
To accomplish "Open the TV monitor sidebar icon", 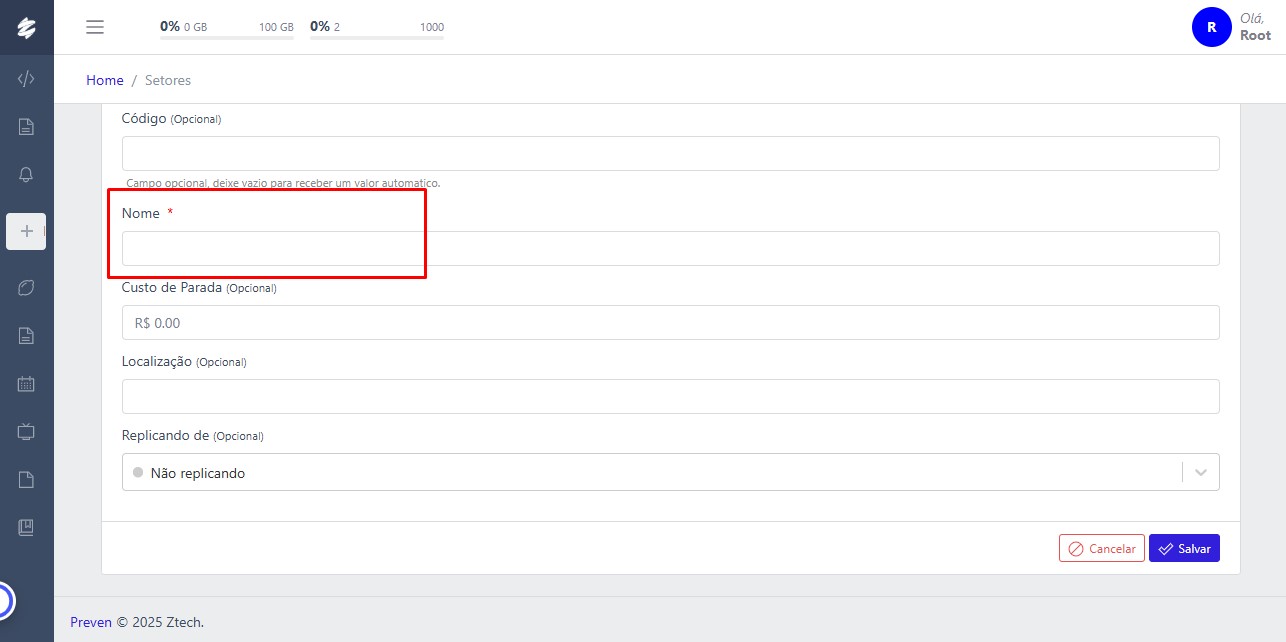I will click(27, 432).
